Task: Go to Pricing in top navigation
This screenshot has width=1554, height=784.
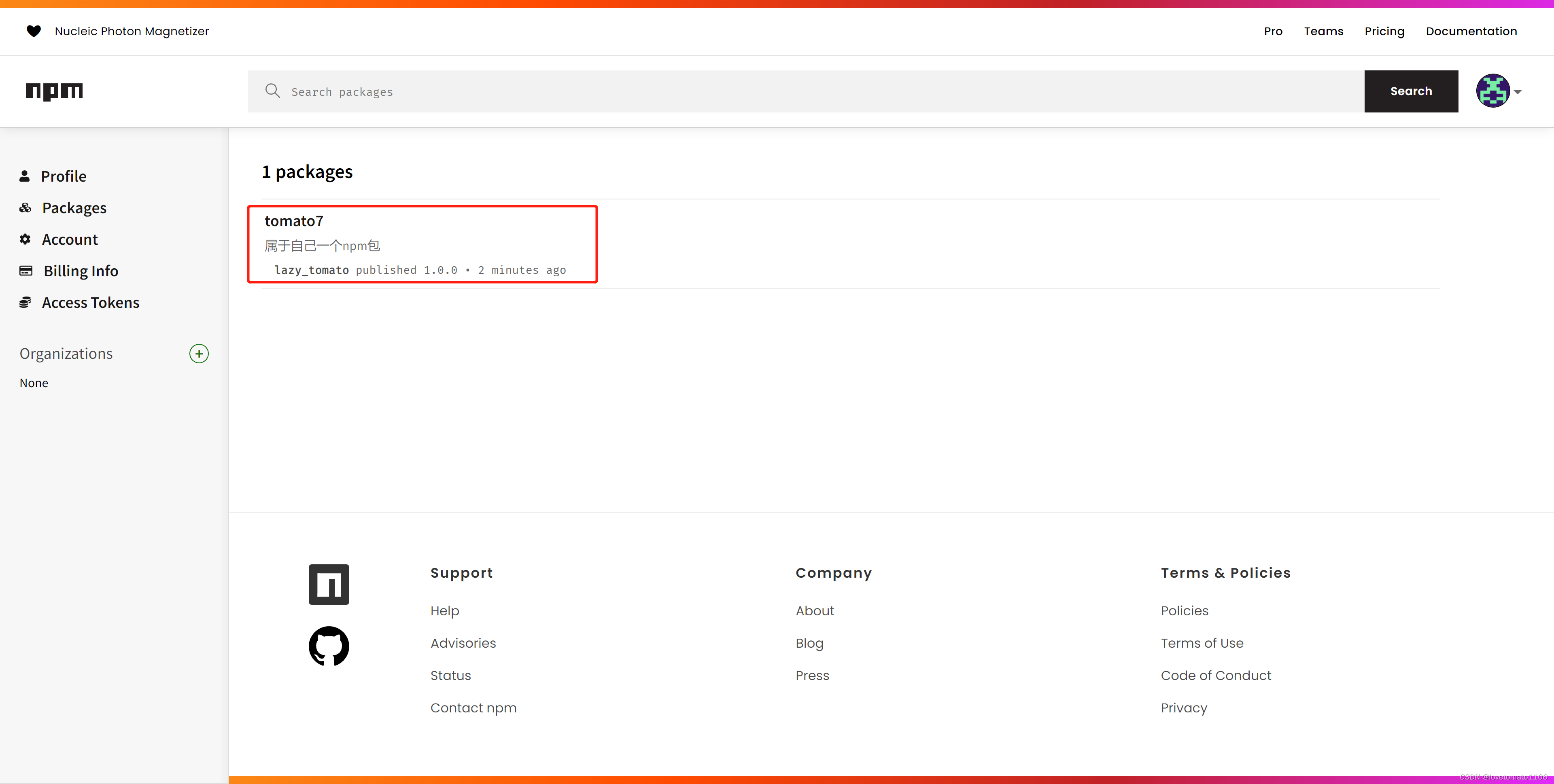Action: [x=1384, y=32]
